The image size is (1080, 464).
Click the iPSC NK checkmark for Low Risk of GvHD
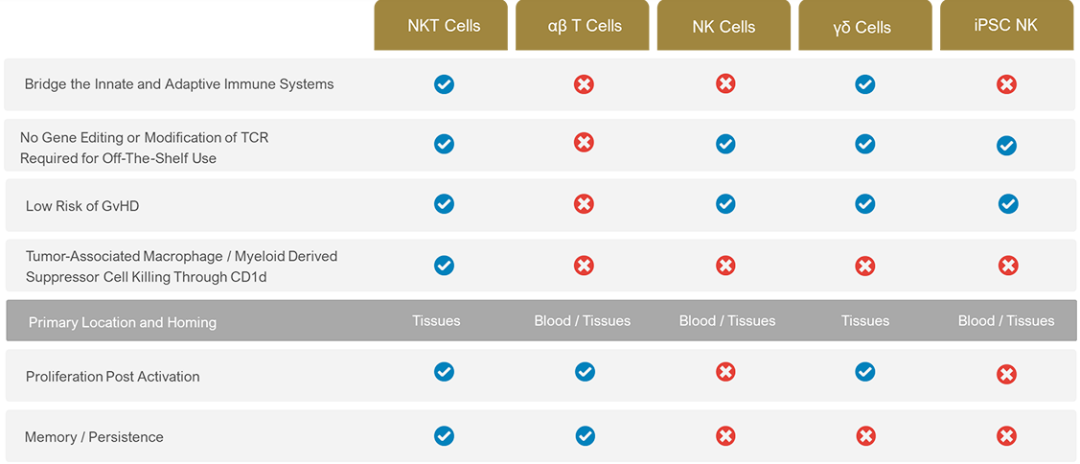point(1008,204)
